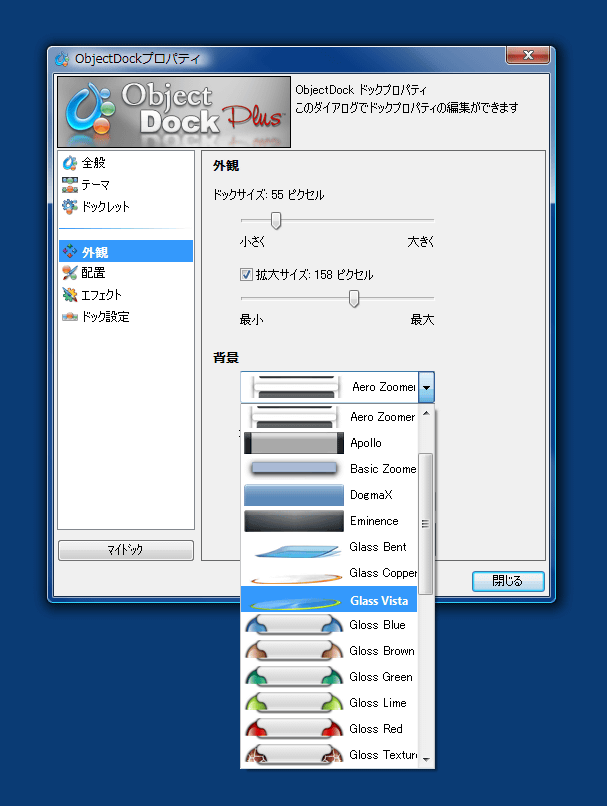Select the 外観 text in sidebar
This screenshot has width=607, height=806.
click(95, 252)
